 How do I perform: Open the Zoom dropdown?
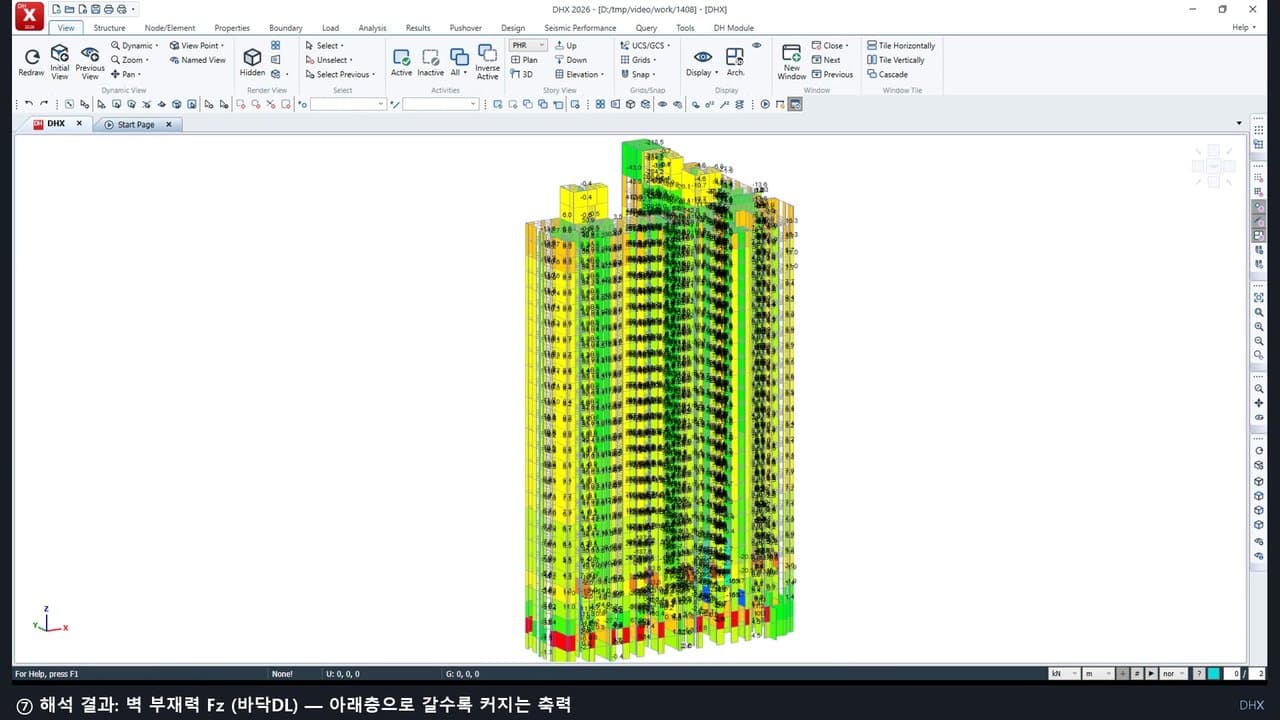point(129,60)
